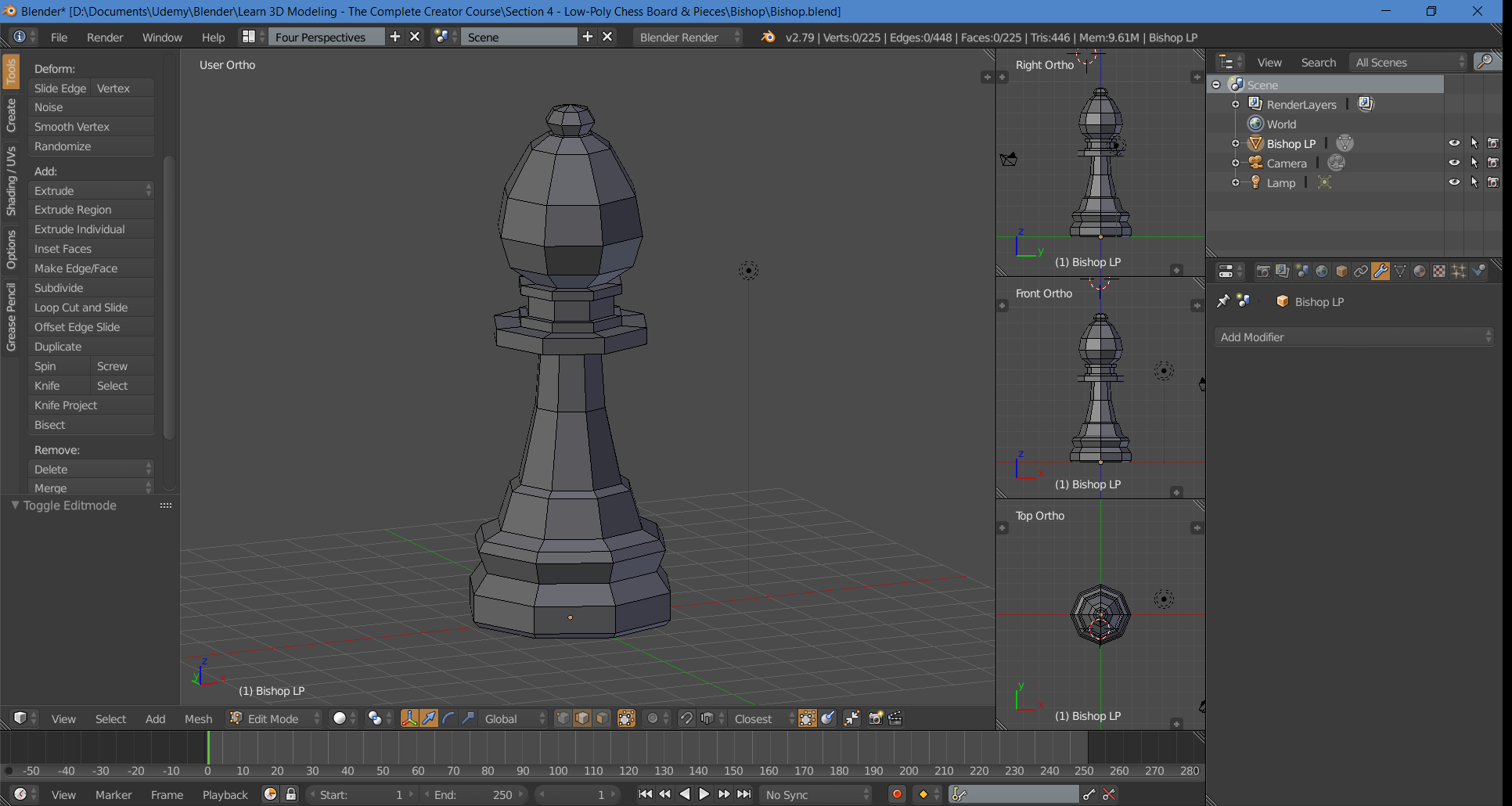Open the Add Modifier dropdown
1512x806 pixels.
coord(1355,337)
